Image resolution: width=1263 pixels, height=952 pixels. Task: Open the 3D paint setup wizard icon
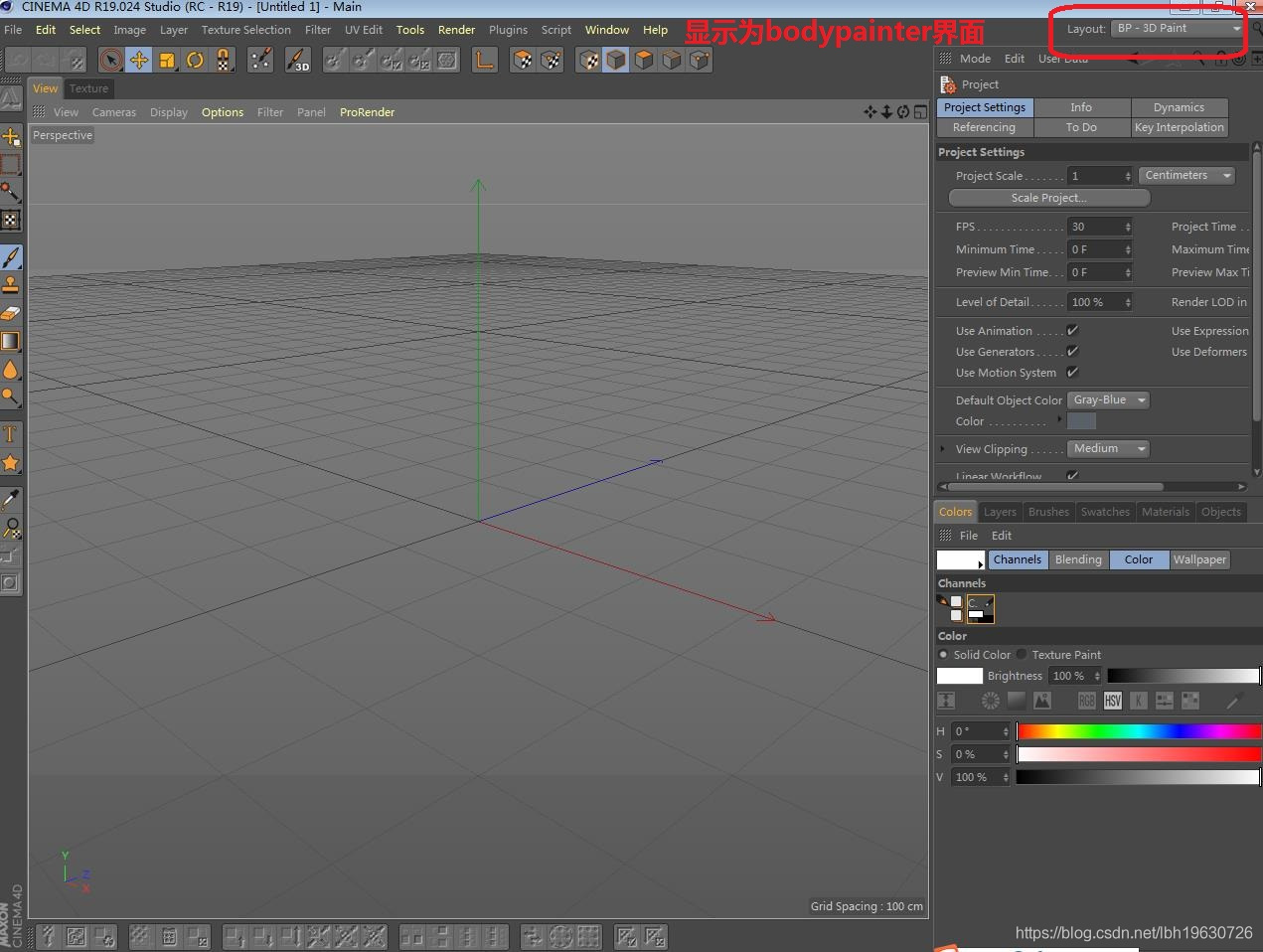pos(297,61)
